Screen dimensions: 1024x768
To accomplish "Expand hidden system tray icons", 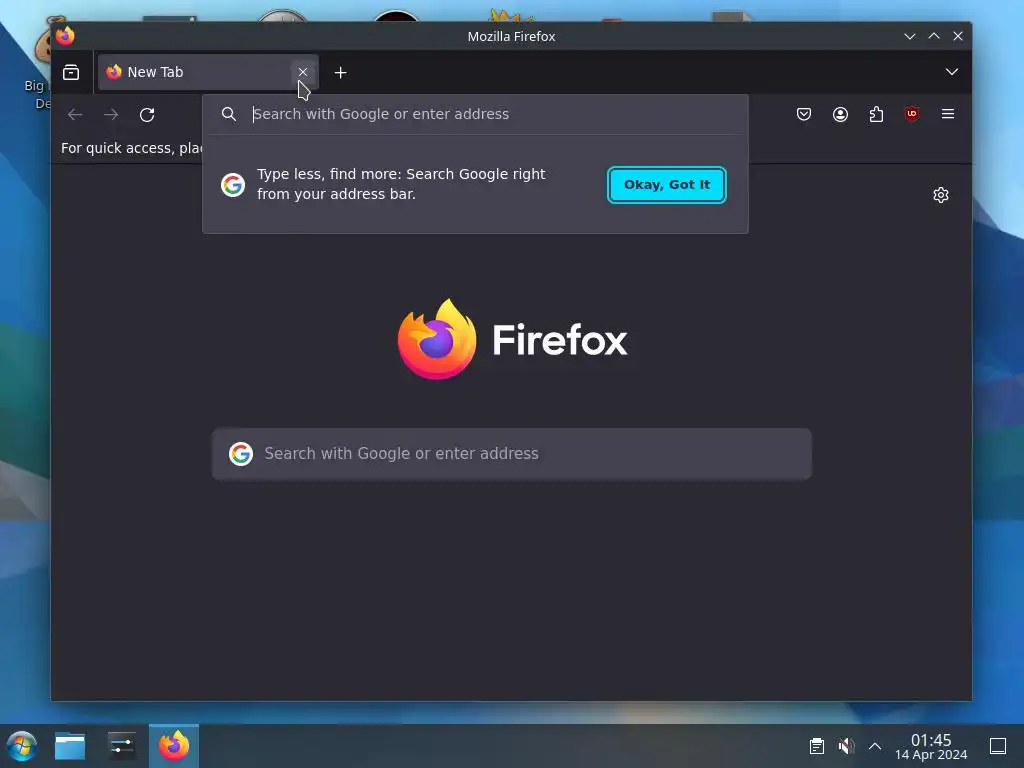I will [x=875, y=746].
